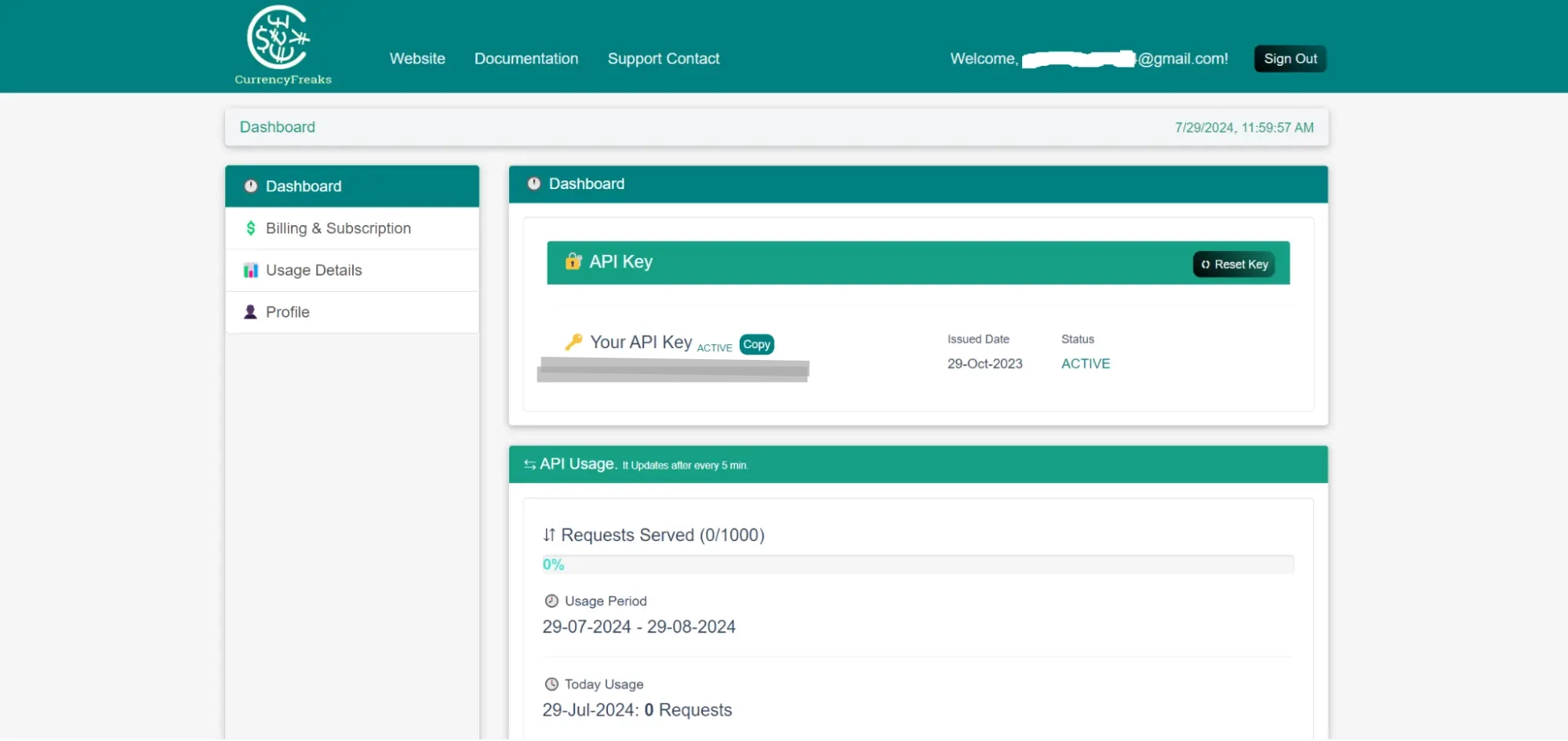Click Reset Key to regenerate the API key

pyautogui.click(x=1233, y=264)
